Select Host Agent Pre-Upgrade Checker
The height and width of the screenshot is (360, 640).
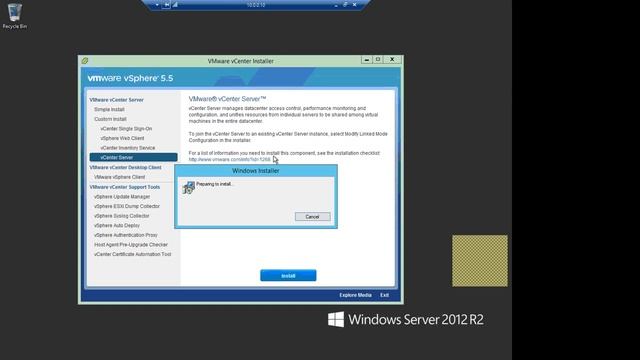[x=131, y=244]
